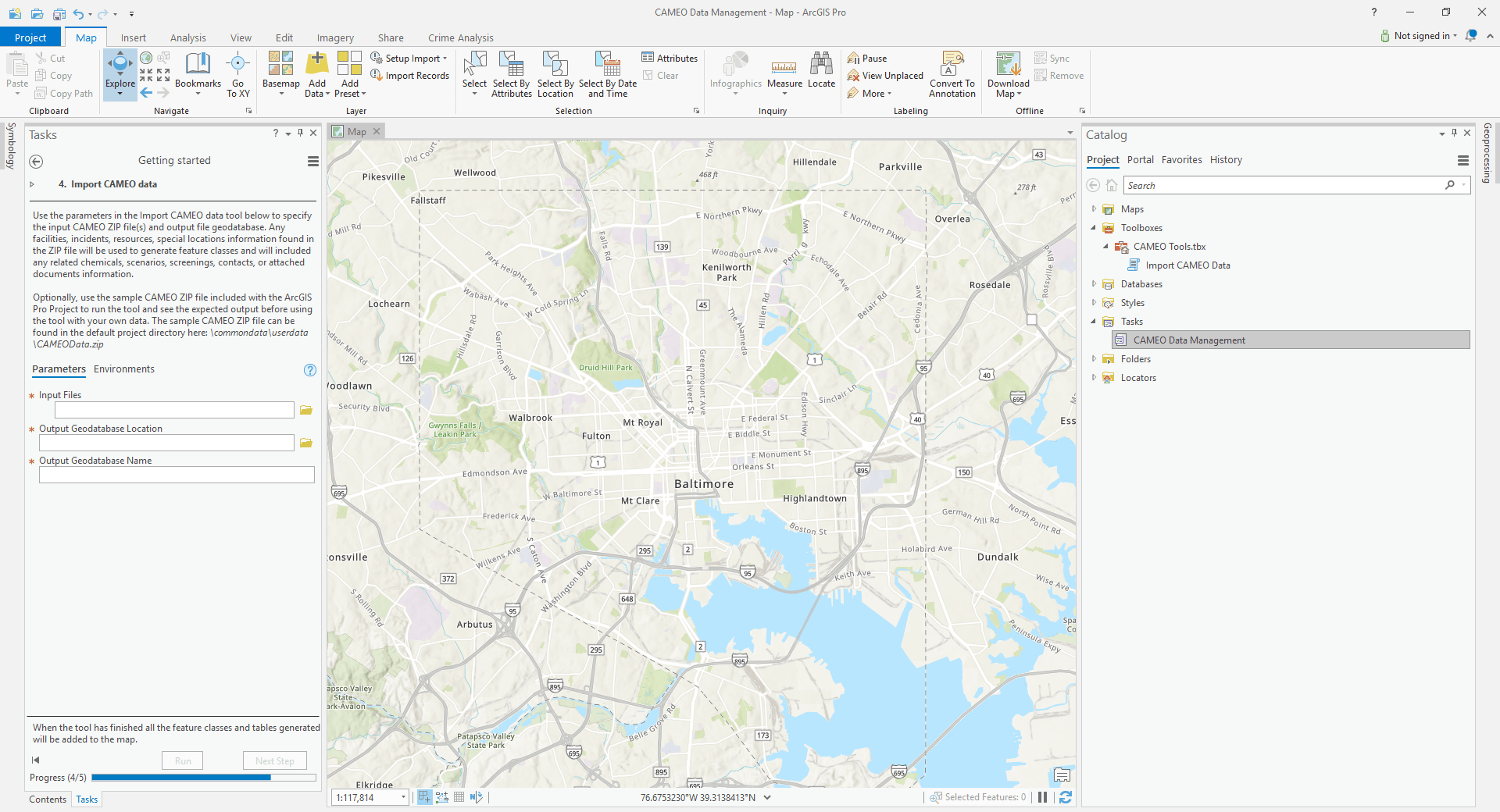Switch to the Environments tab
This screenshot has width=1500, height=812.
[124, 369]
